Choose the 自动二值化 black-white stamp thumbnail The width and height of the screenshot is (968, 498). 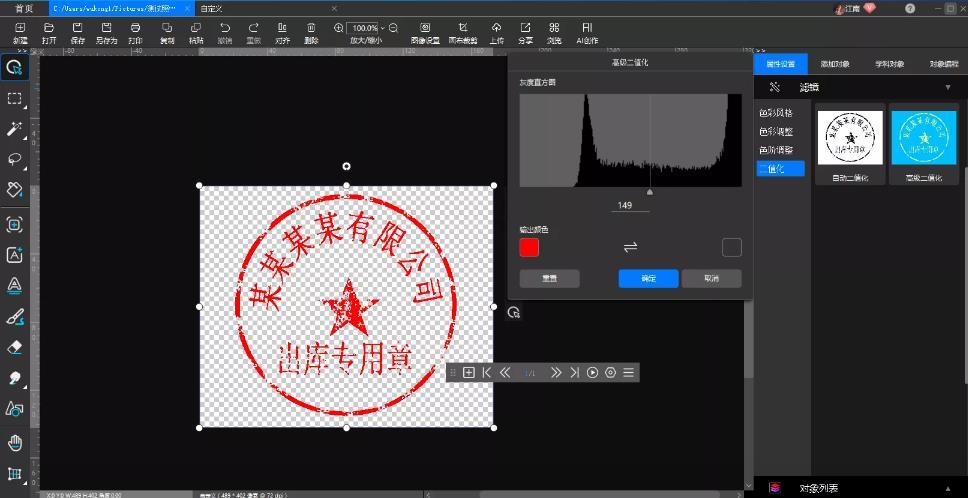click(x=850, y=138)
